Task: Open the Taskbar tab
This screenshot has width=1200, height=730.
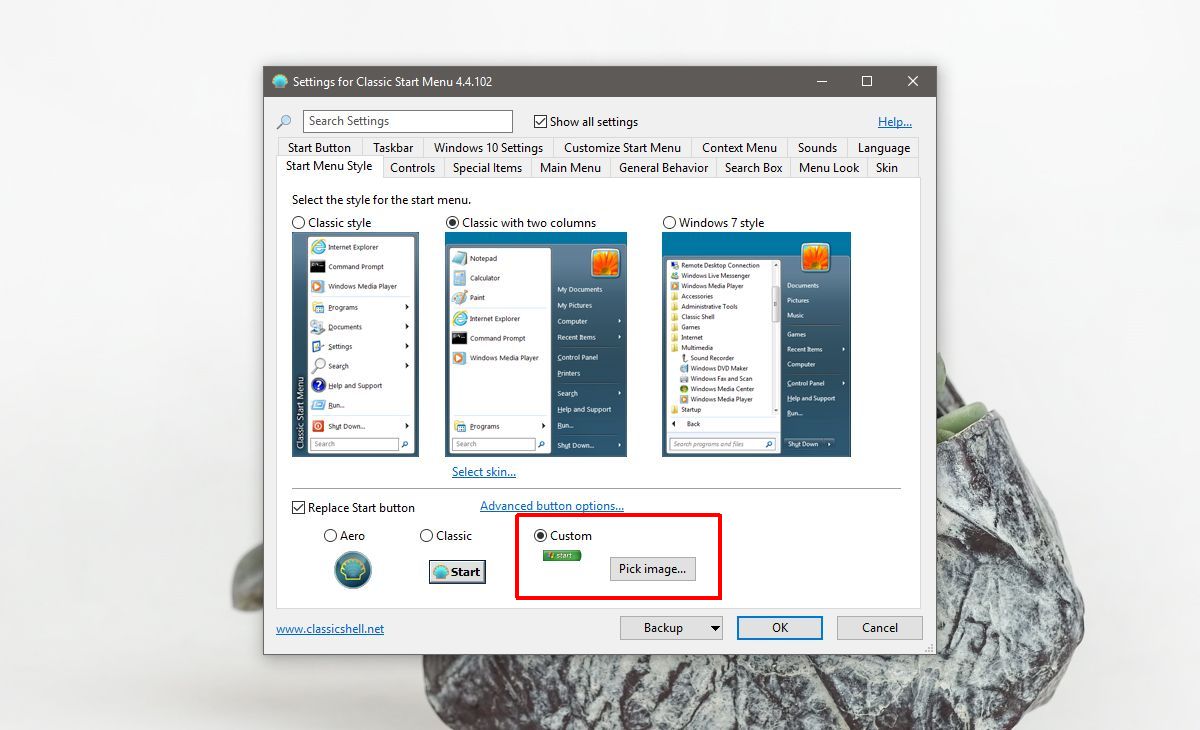Action: (392, 147)
